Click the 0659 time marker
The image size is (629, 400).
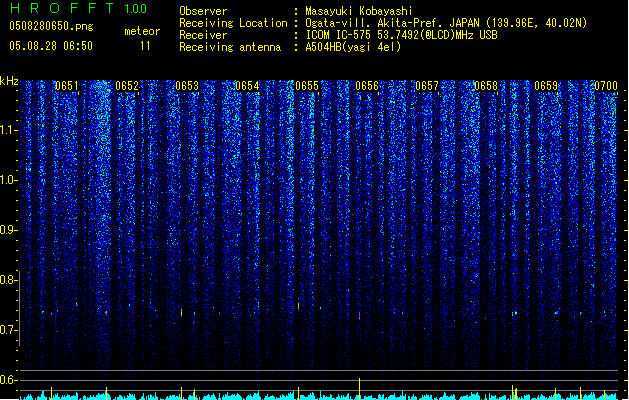tap(546, 86)
